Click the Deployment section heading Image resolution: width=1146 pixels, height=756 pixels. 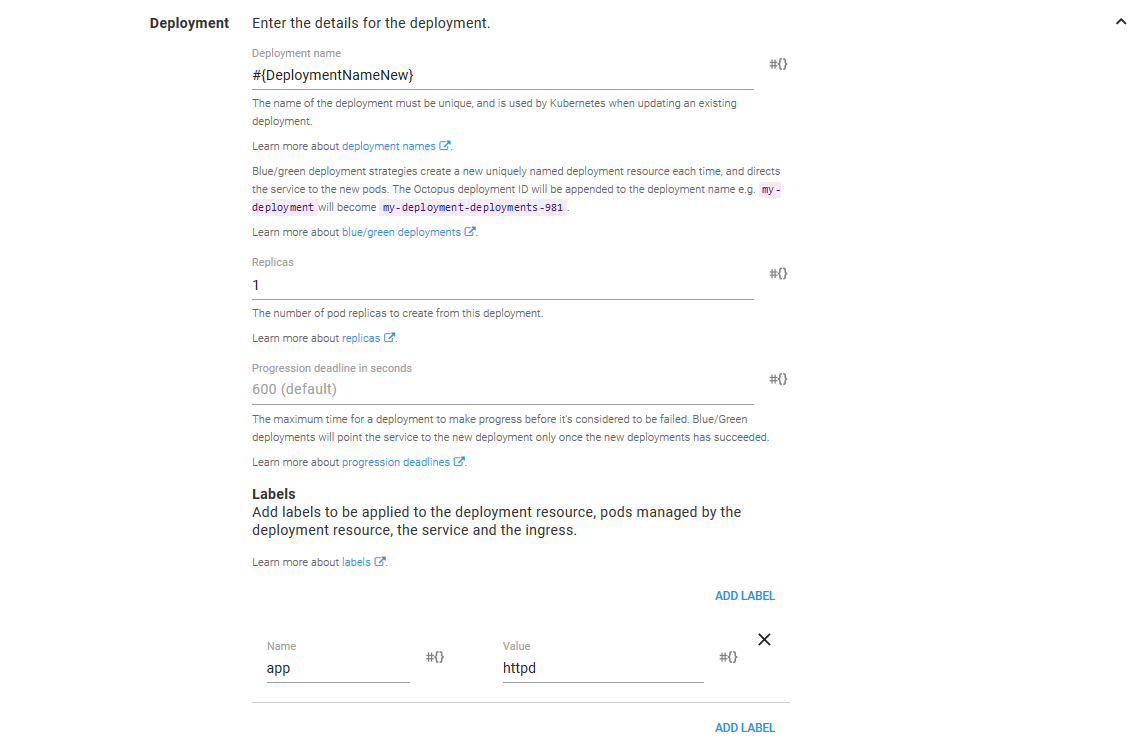click(x=189, y=23)
